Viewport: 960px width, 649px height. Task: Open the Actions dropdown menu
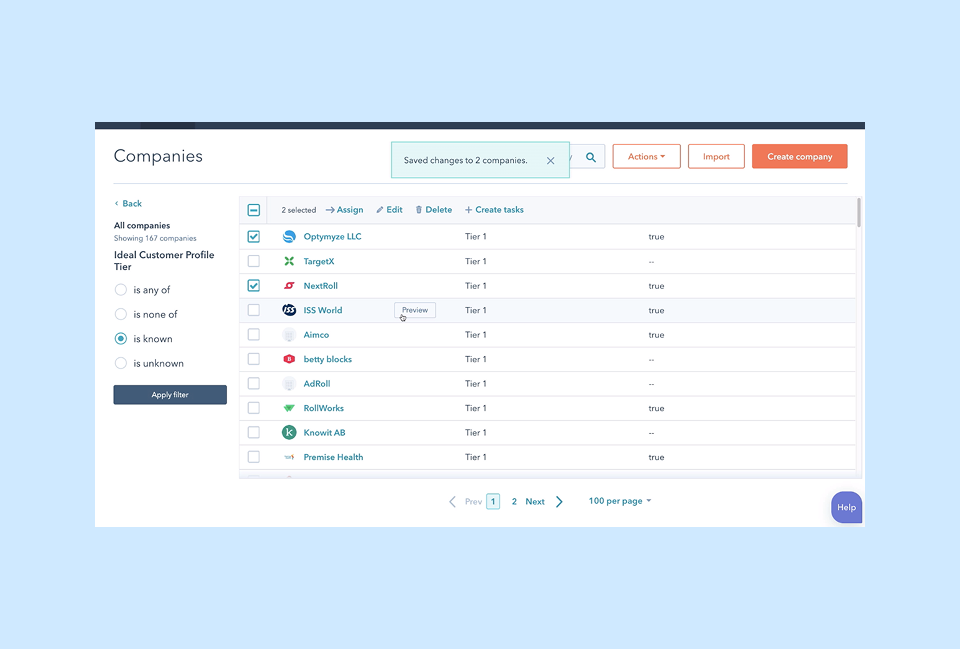click(x=646, y=157)
